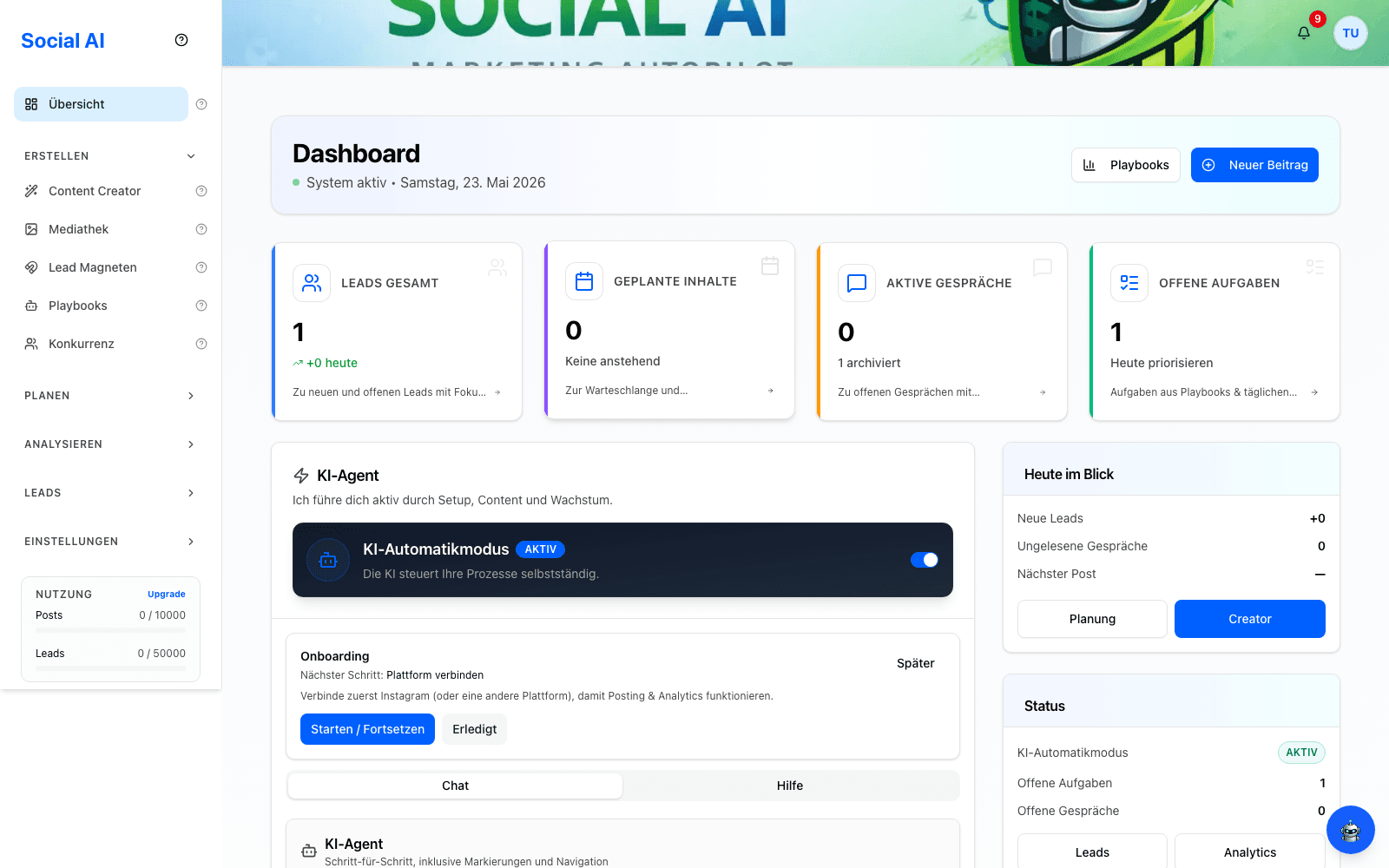This screenshot has width=1389, height=868.
Task: Click help icon next to Content Creator
Action: [x=201, y=191]
